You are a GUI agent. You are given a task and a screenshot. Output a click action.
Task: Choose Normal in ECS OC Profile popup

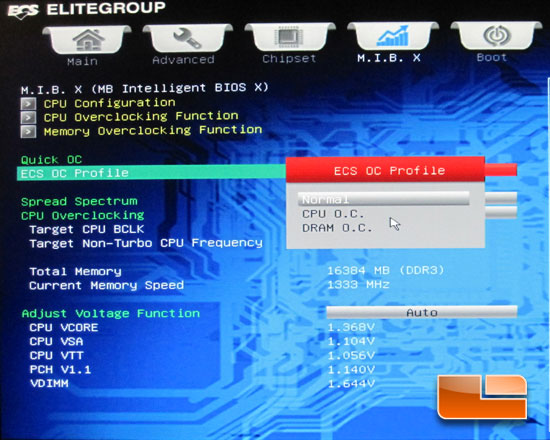click(384, 199)
